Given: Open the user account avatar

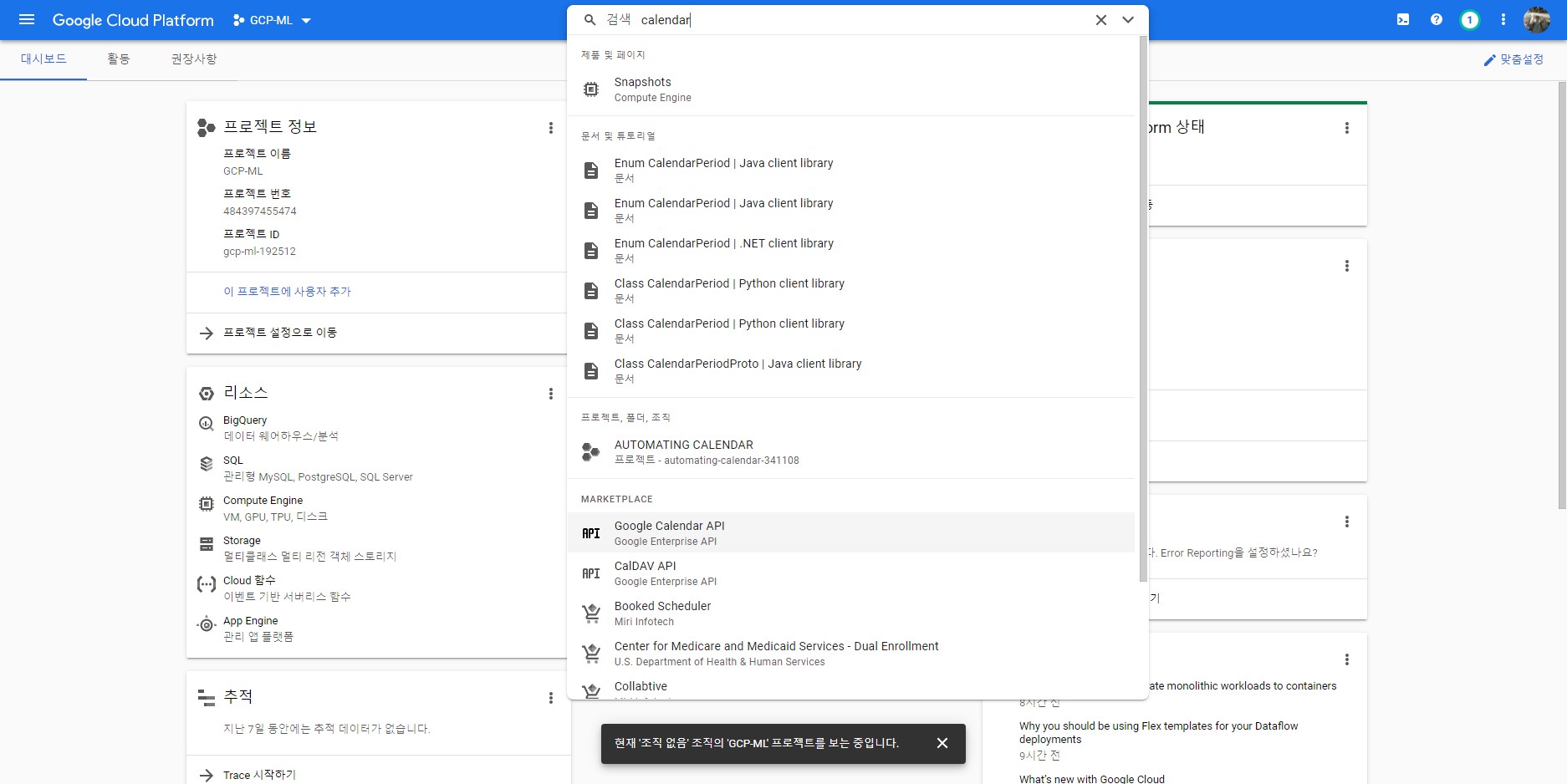Looking at the screenshot, I should tap(1537, 20).
